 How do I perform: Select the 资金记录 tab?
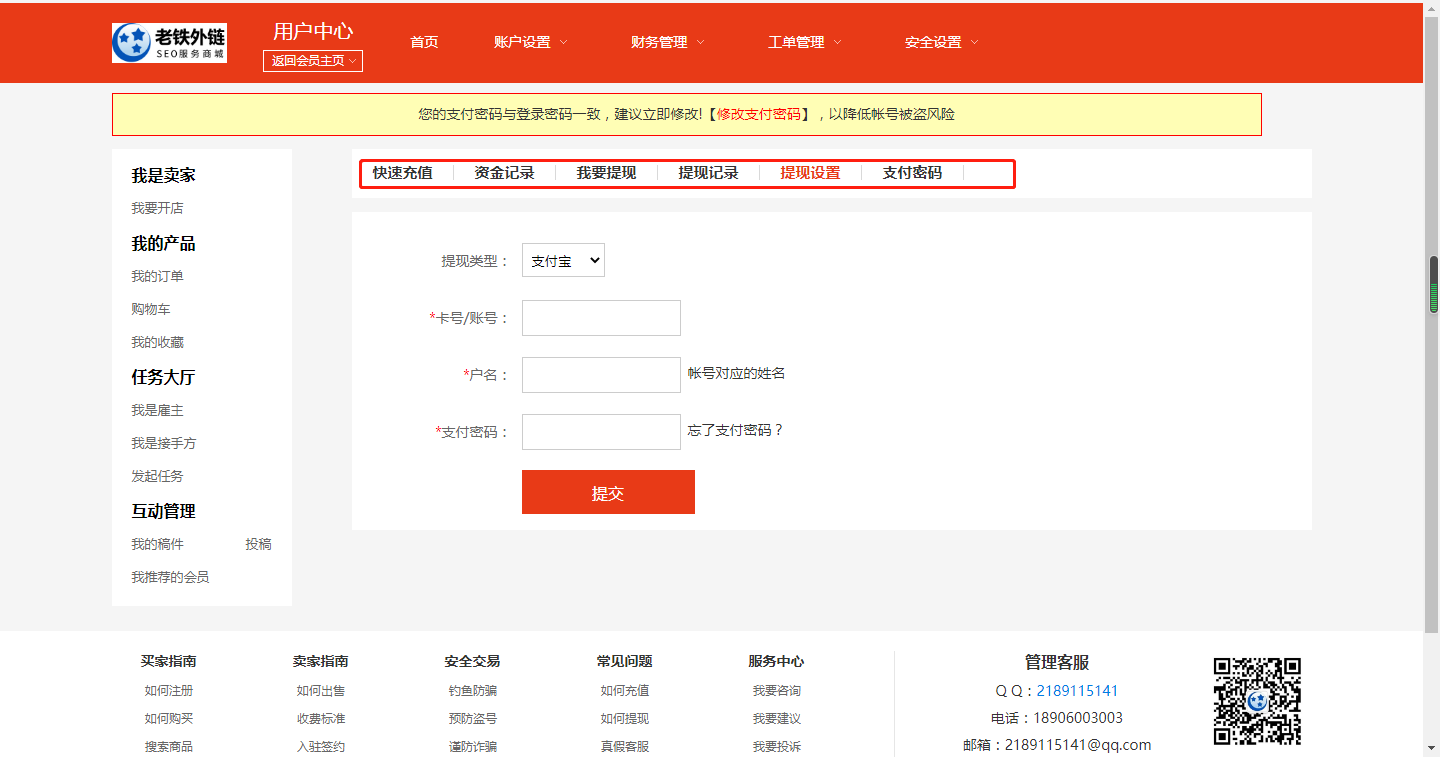point(504,172)
